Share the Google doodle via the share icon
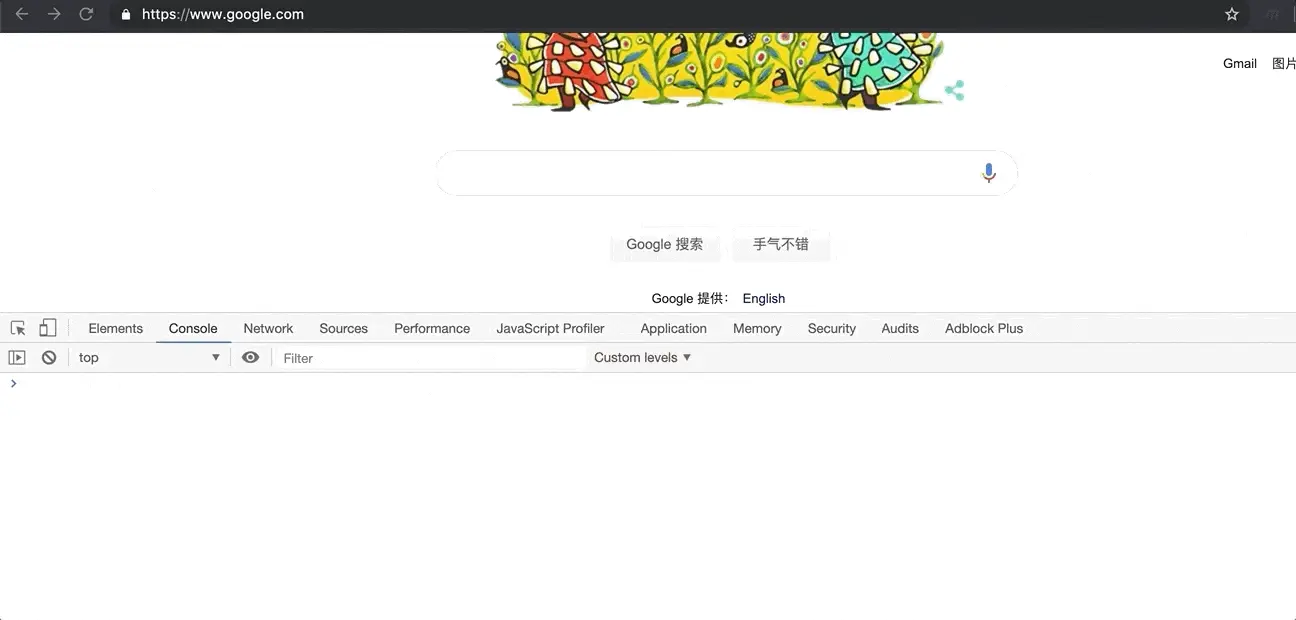Image resolution: width=1296 pixels, height=620 pixels. 954,91
